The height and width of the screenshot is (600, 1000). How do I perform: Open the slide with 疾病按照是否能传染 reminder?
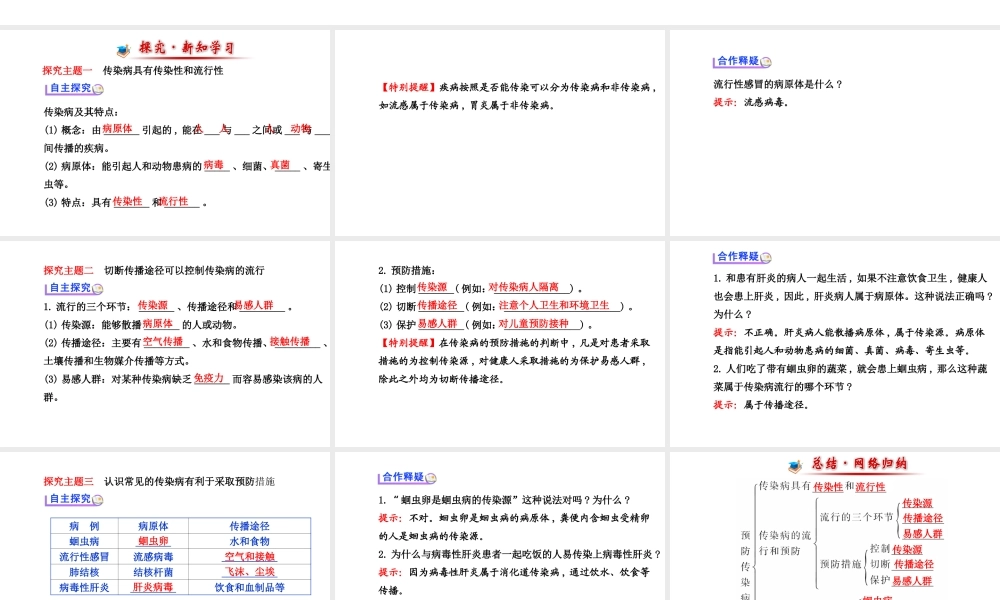pos(500,133)
